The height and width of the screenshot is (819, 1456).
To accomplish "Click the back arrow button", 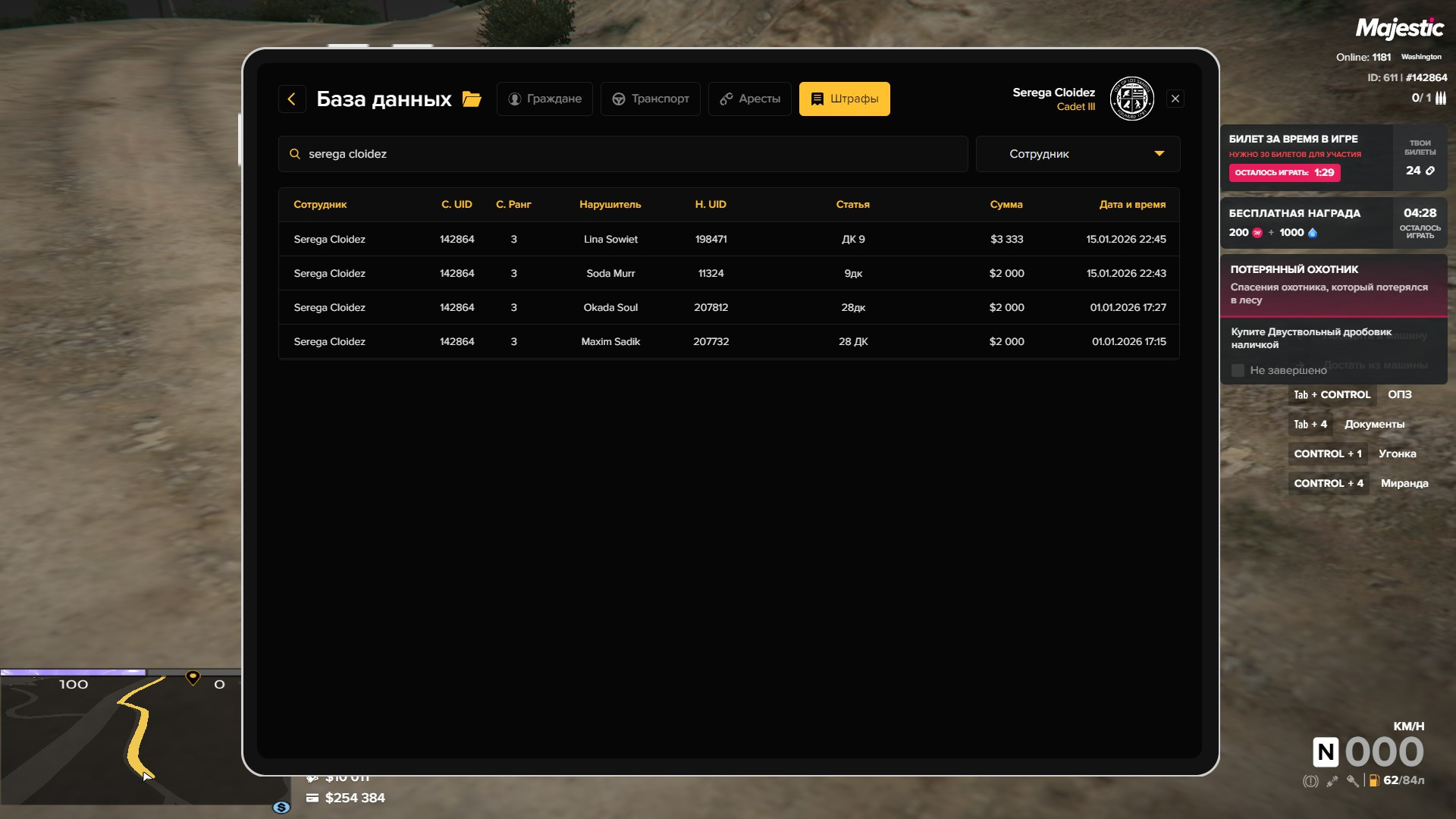I will click(x=292, y=99).
